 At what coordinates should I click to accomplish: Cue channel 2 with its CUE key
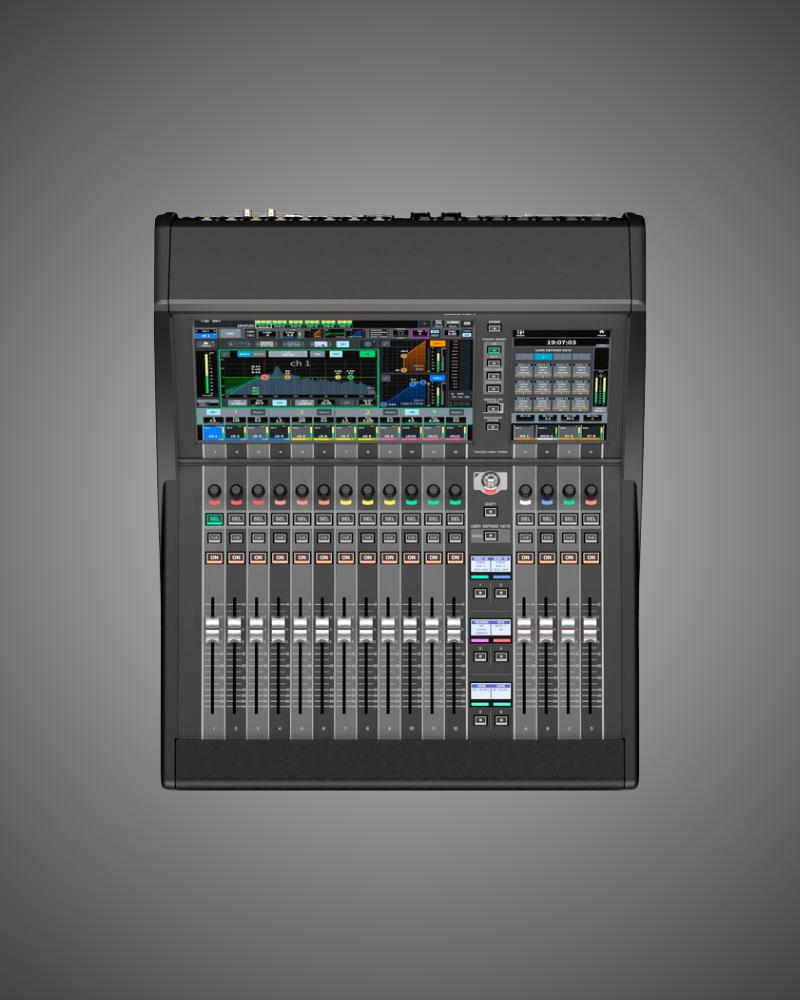236,538
